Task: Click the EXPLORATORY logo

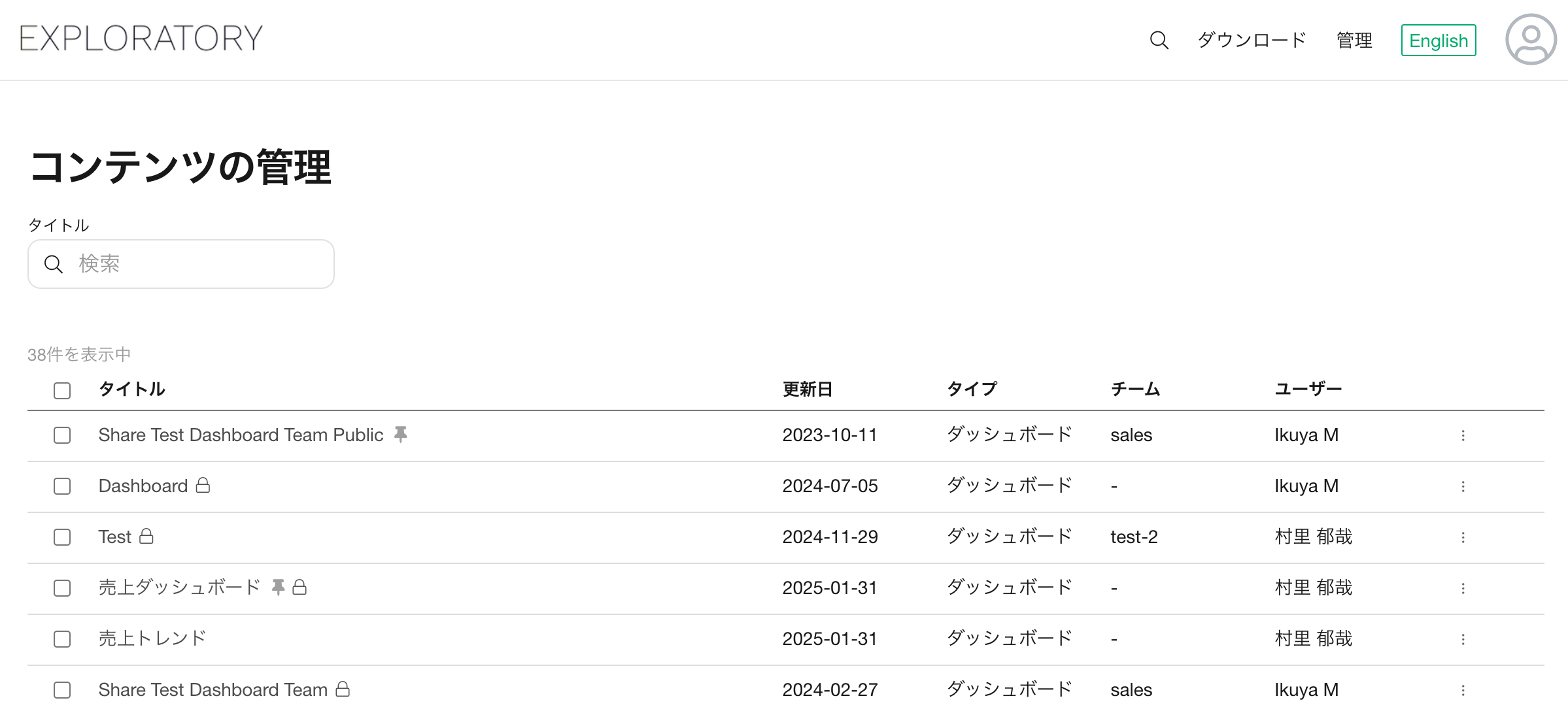Action: click(141, 38)
